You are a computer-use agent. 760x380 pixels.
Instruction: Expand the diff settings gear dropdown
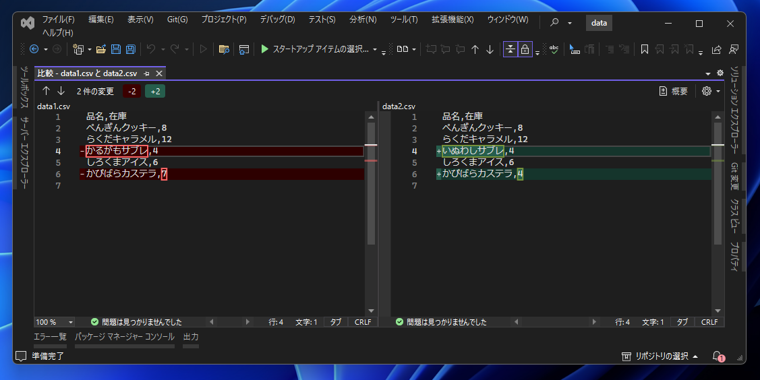tap(718, 91)
